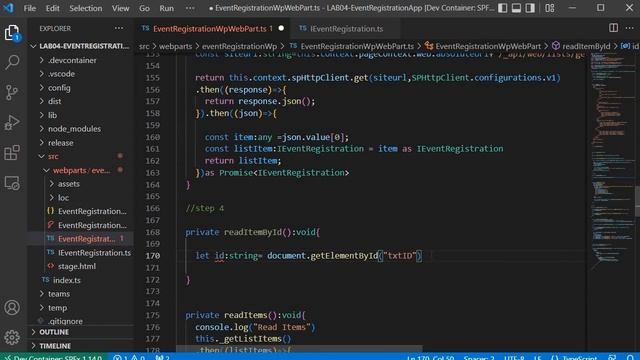Expand the TIMELINE section
The height and width of the screenshot is (360, 640).
coord(81,346)
